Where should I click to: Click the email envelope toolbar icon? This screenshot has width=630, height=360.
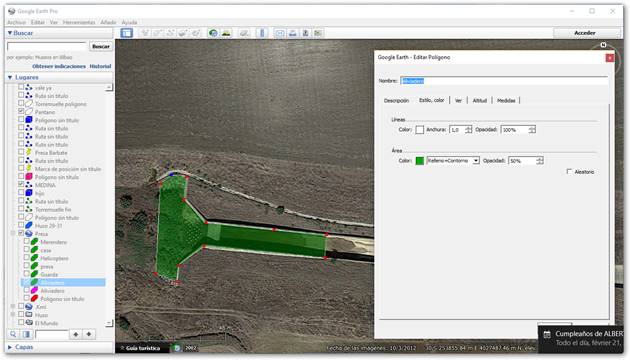tap(280, 33)
